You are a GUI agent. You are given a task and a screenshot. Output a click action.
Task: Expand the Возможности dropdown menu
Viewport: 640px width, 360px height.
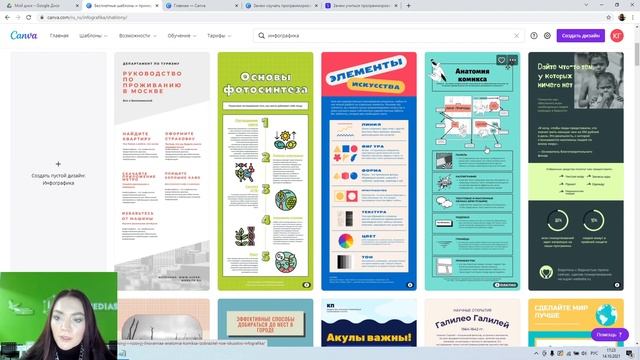[x=138, y=36]
